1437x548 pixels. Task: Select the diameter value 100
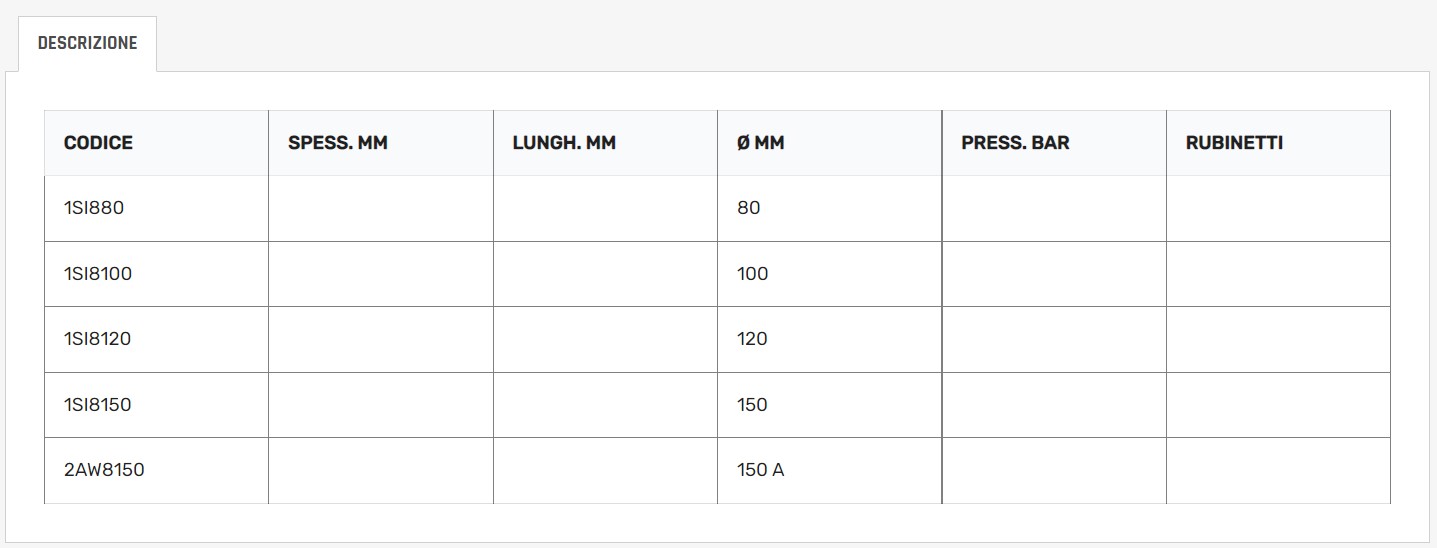pyautogui.click(x=752, y=274)
